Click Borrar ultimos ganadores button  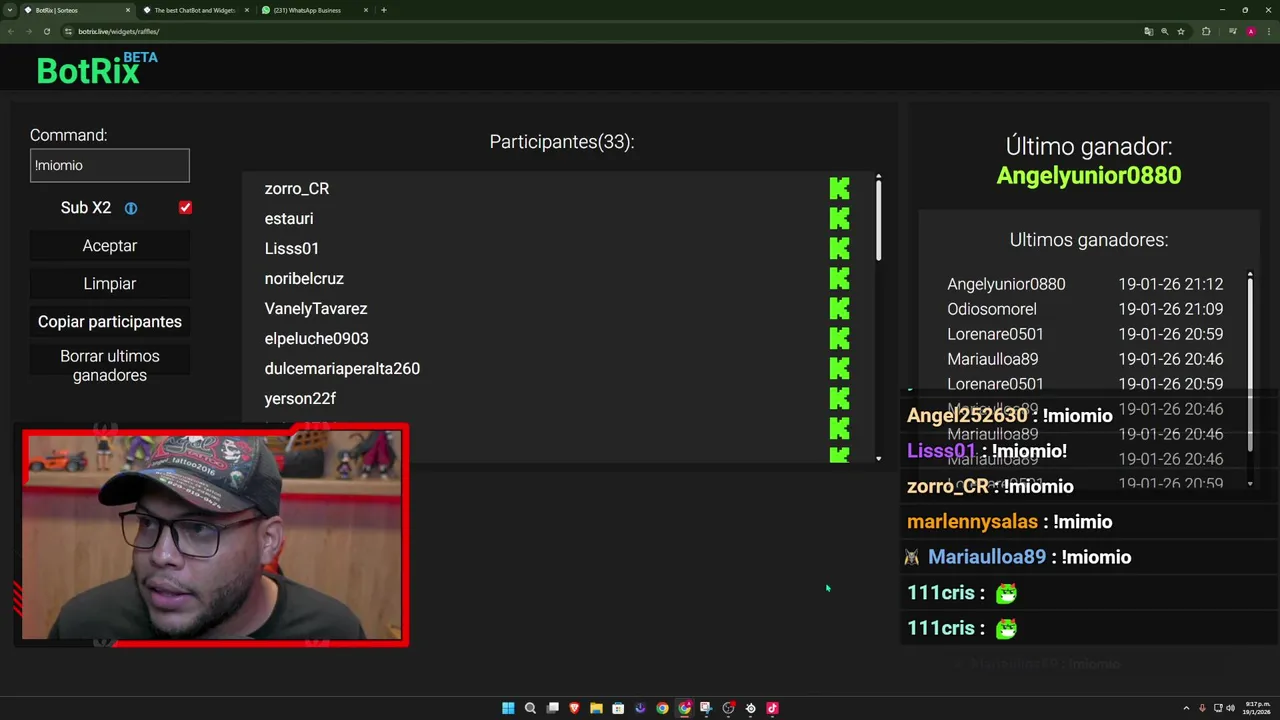tap(110, 366)
